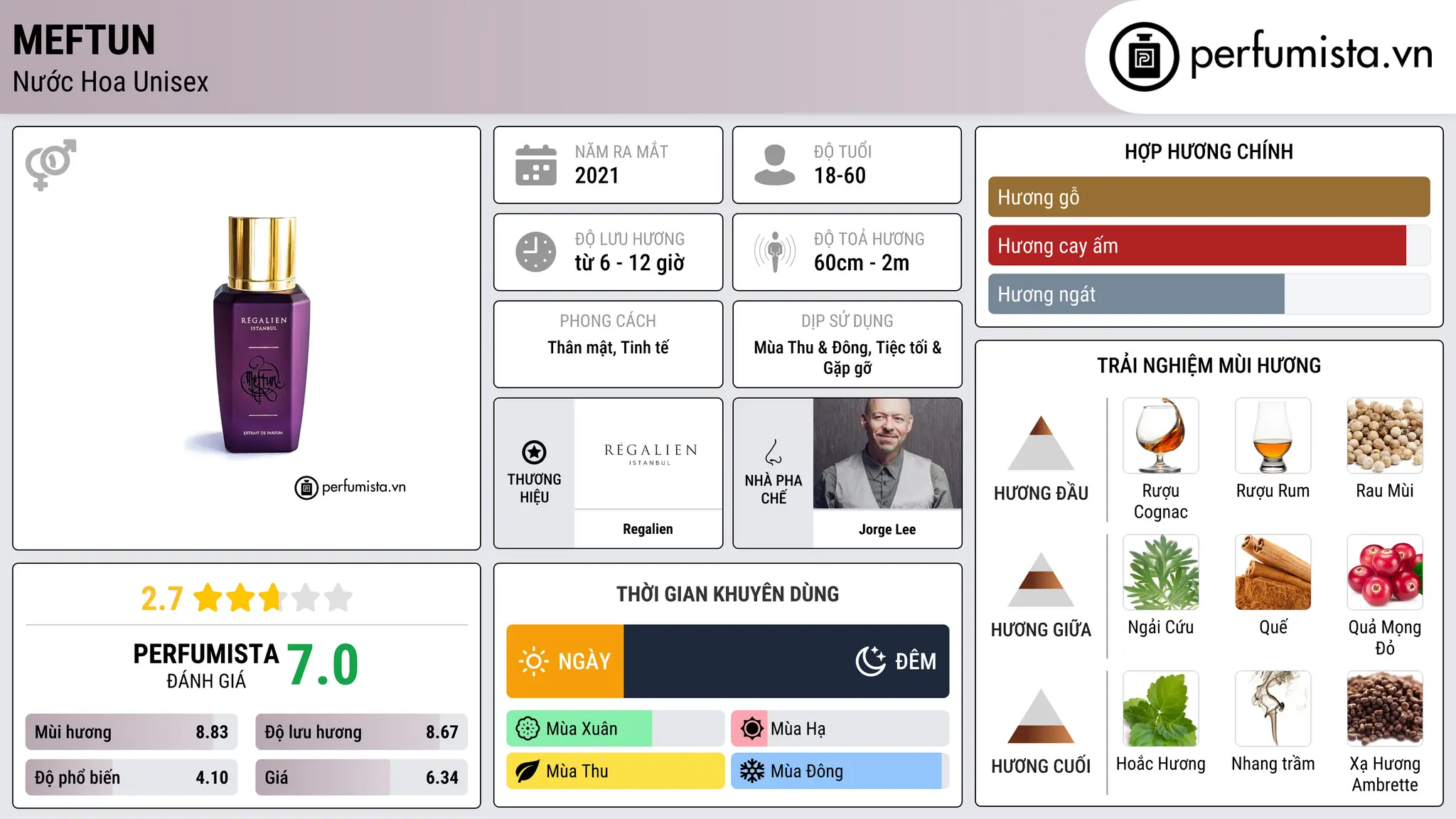This screenshot has width=1456, height=819.
Task: Click the Độ lưu hương 8.67 score bar
Action: pyautogui.click(x=361, y=732)
